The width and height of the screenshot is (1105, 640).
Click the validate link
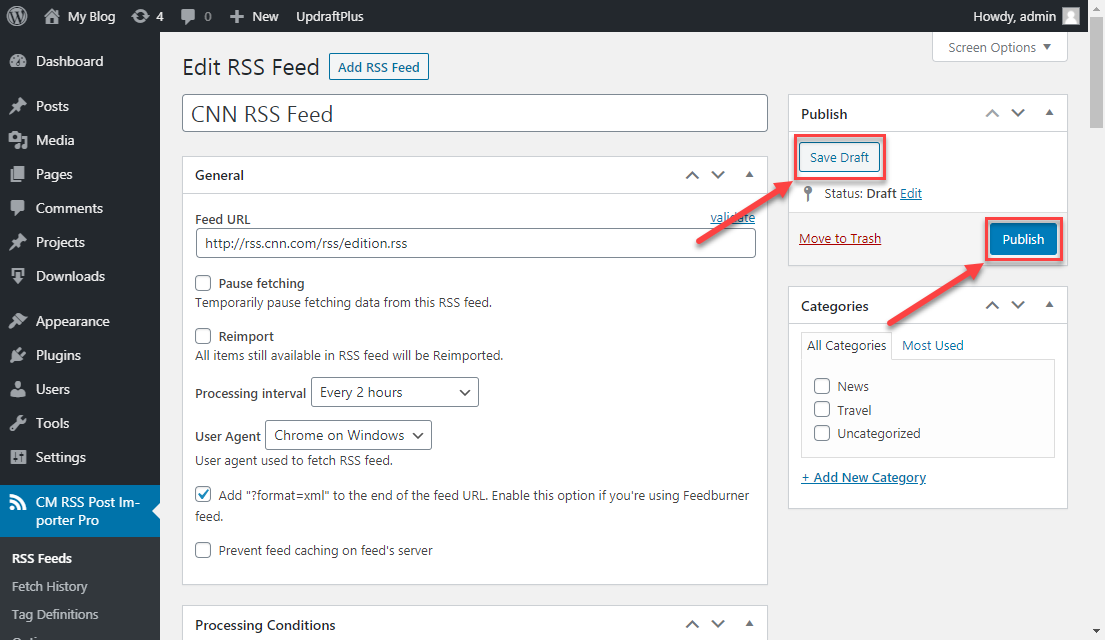pos(732,217)
